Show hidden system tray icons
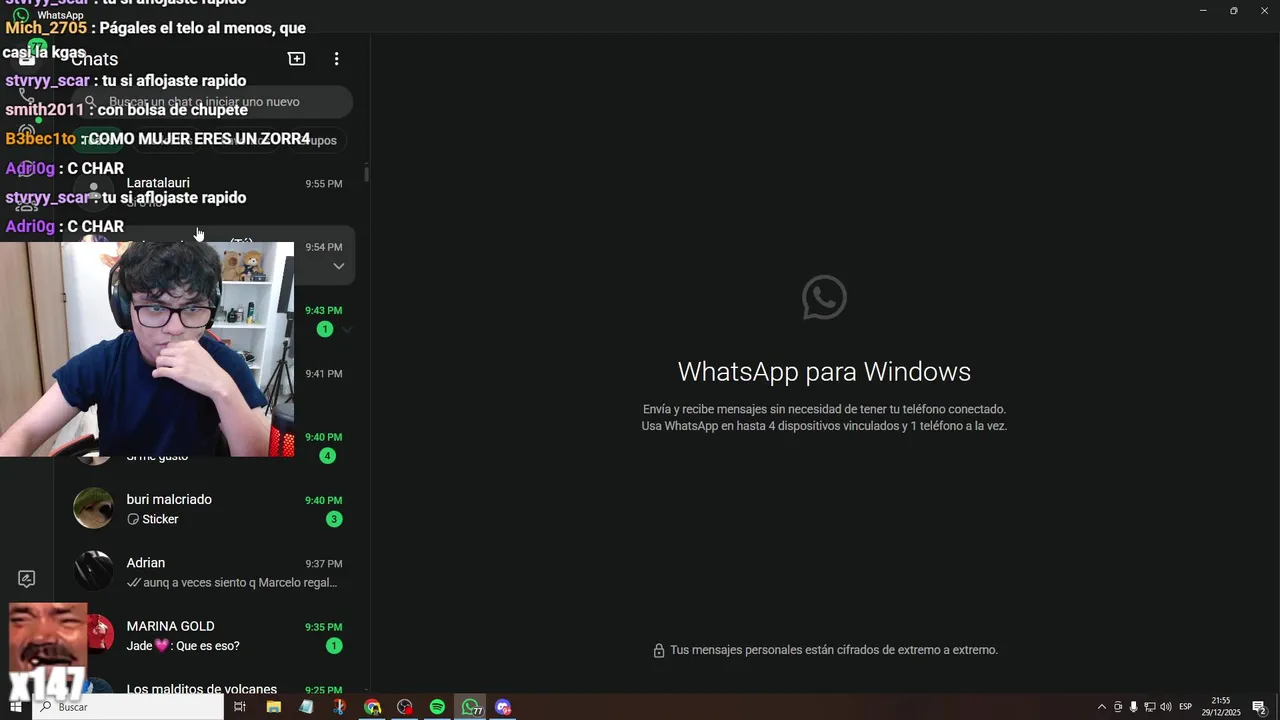1280x720 pixels. 1102,707
